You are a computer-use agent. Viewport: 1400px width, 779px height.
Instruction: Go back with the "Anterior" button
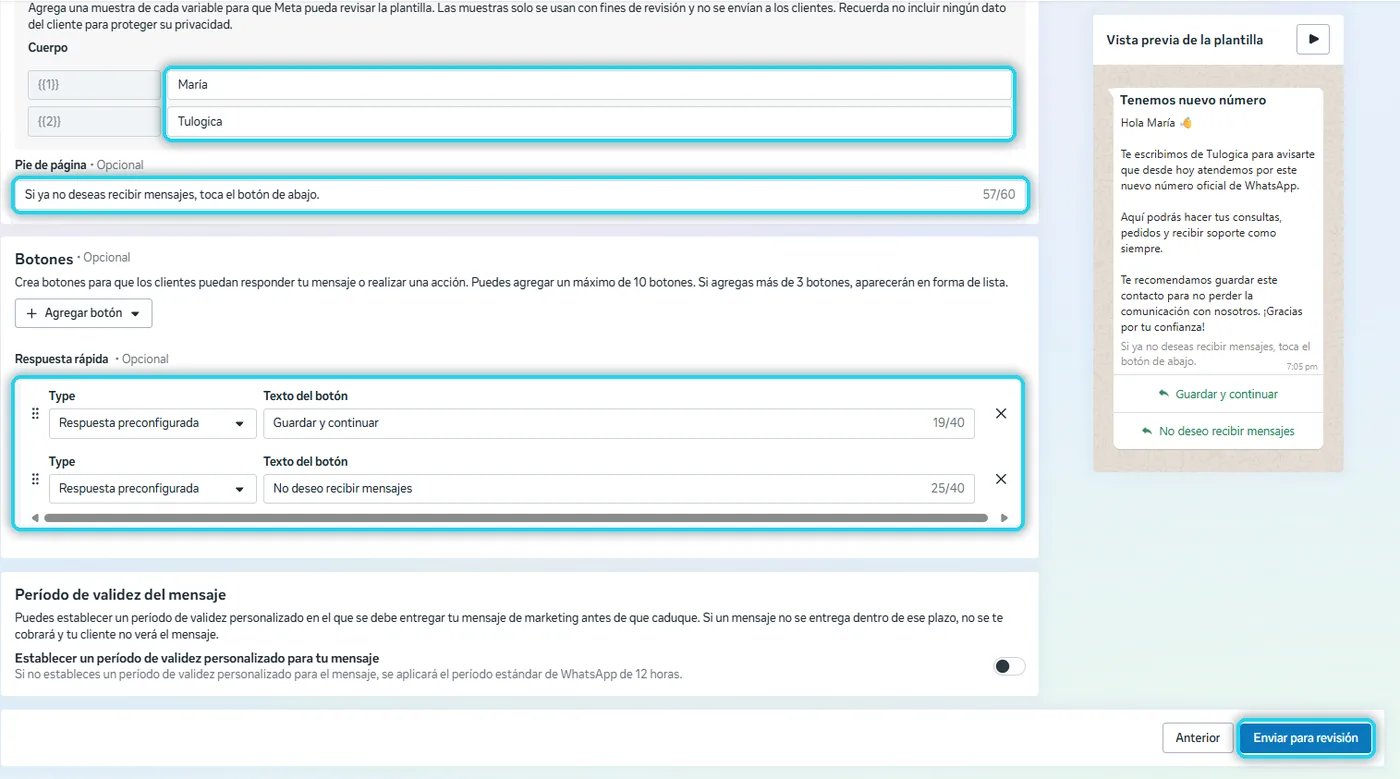coord(1197,738)
